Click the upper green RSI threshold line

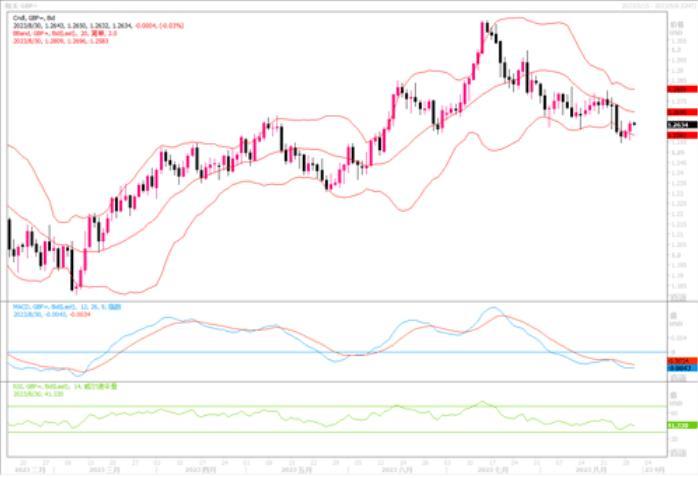[300, 406]
